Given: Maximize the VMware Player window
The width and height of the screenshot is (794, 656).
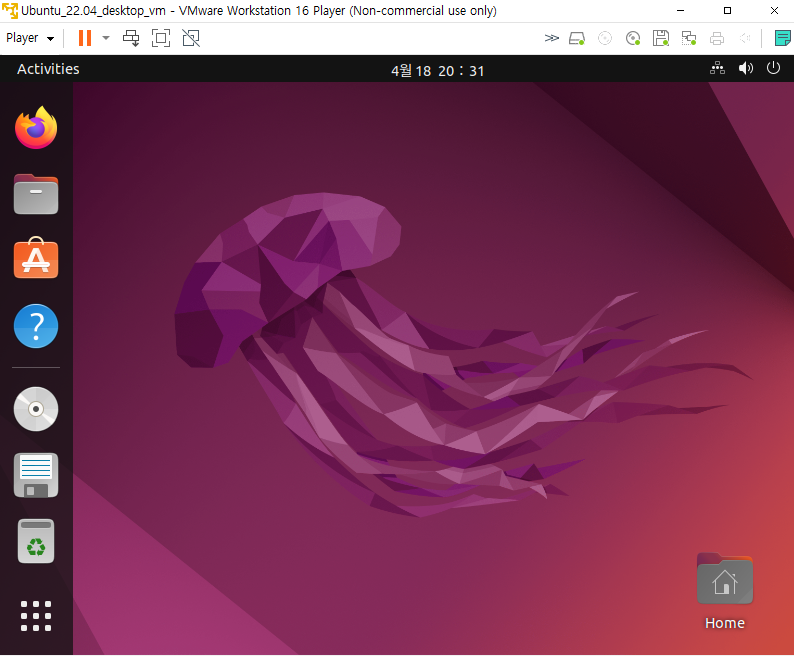Looking at the screenshot, I should [x=727, y=11].
